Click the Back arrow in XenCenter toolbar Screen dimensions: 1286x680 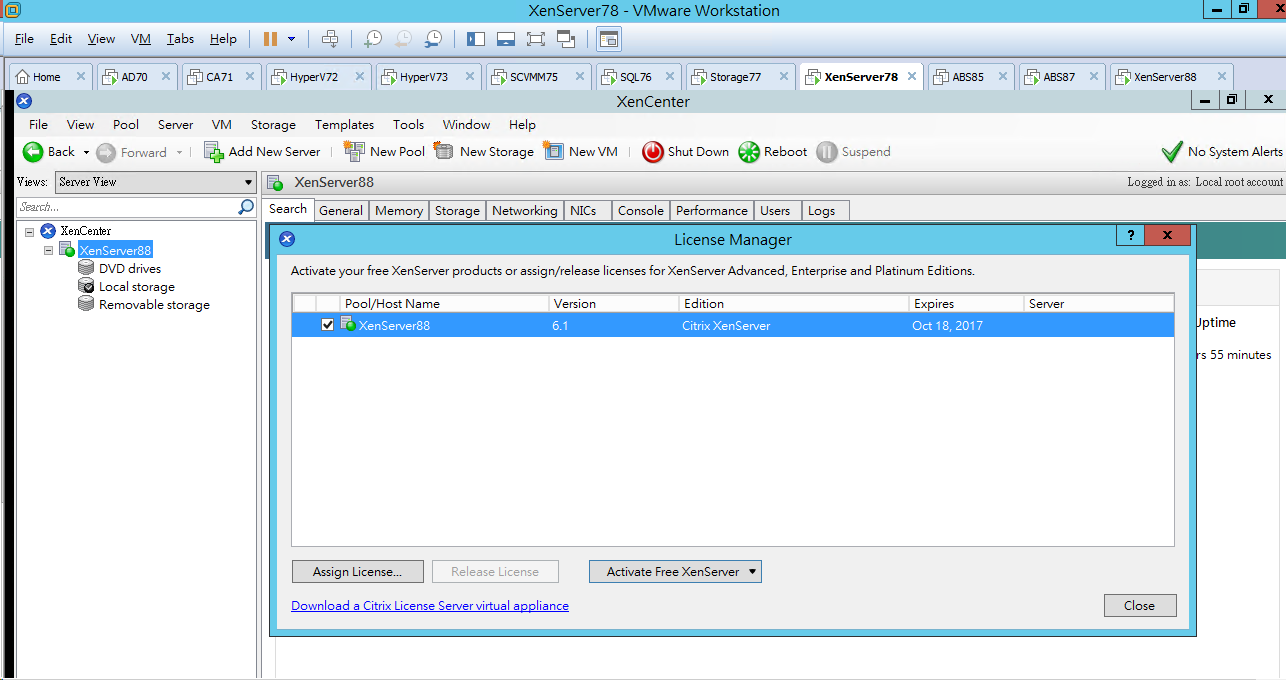(x=33, y=152)
